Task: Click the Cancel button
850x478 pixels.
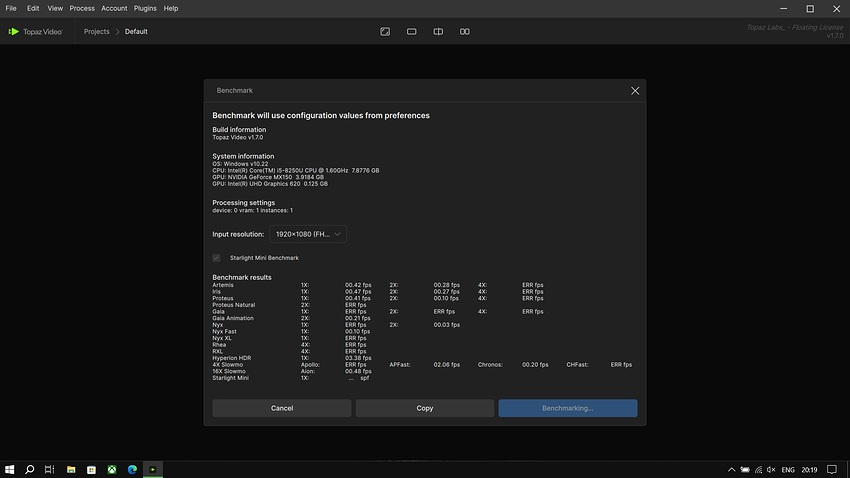Action: (x=282, y=408)
